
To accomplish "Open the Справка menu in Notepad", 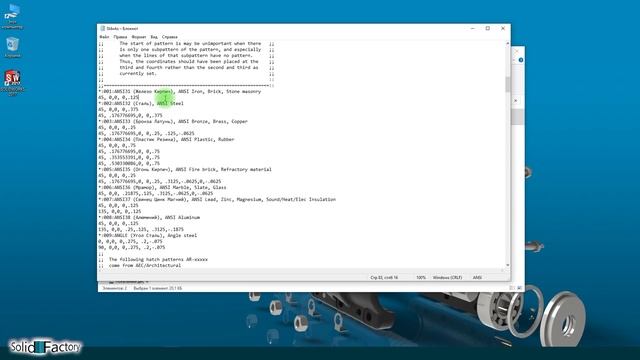I will [x=169, y=37].
